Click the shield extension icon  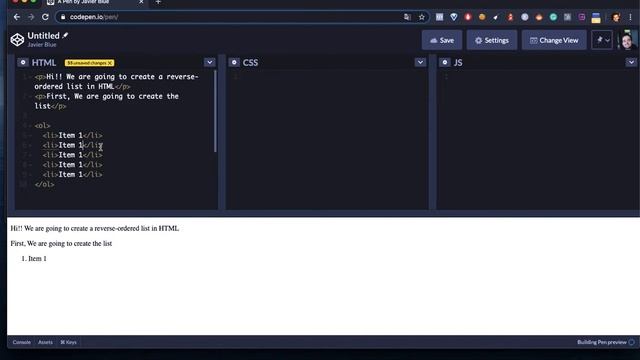pos(453,17)
